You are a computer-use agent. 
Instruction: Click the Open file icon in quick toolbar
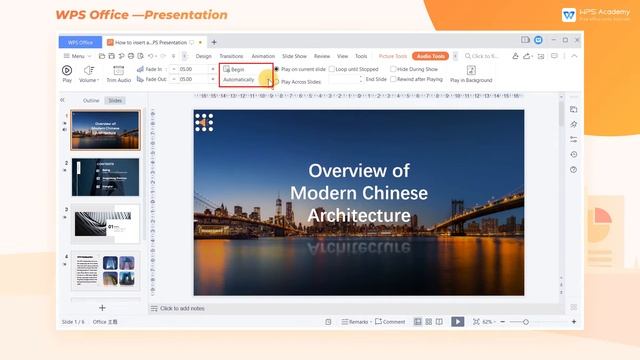click(x=102, y=56)
